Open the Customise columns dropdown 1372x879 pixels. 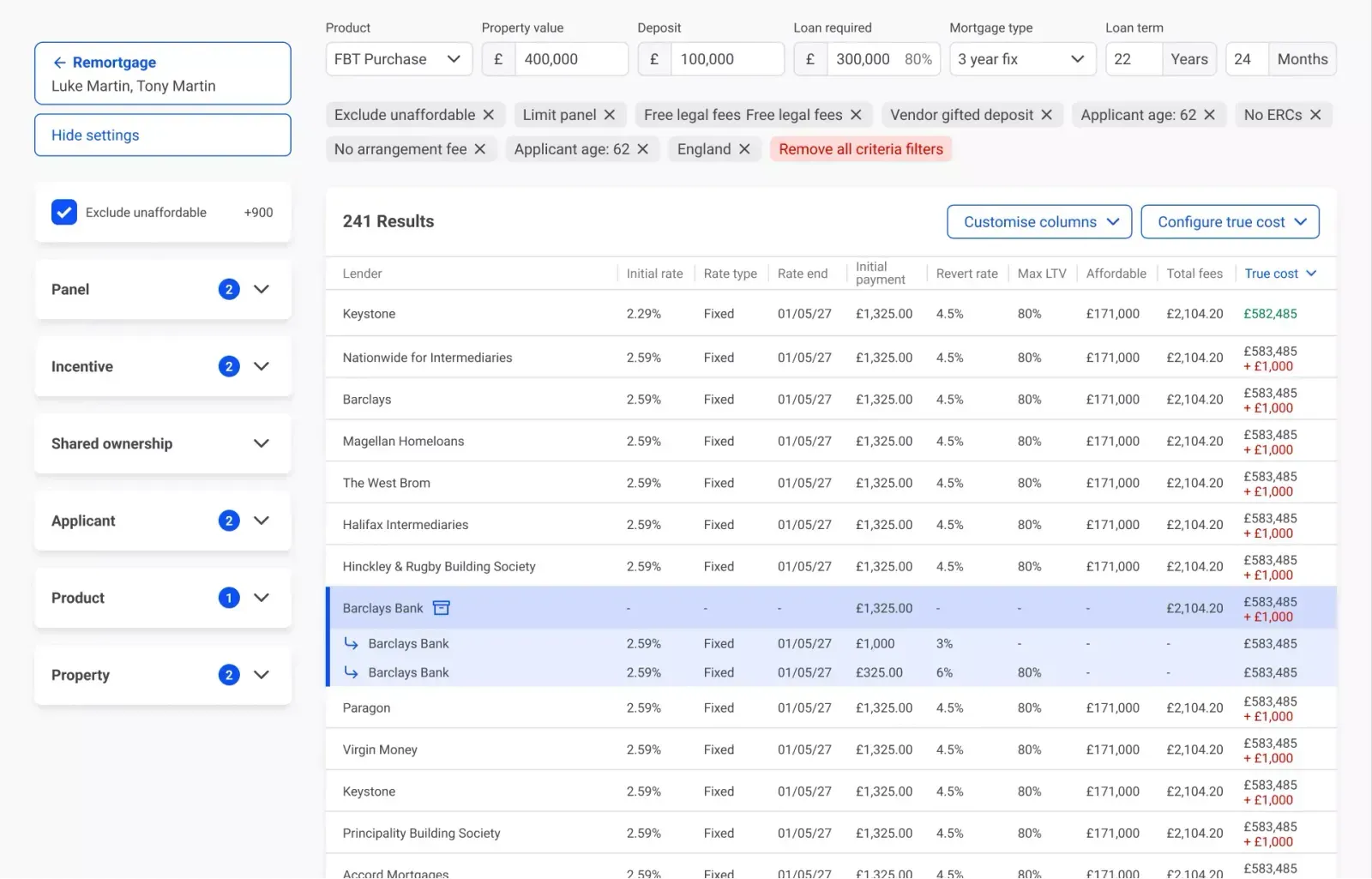click(x=1039, y=222)
